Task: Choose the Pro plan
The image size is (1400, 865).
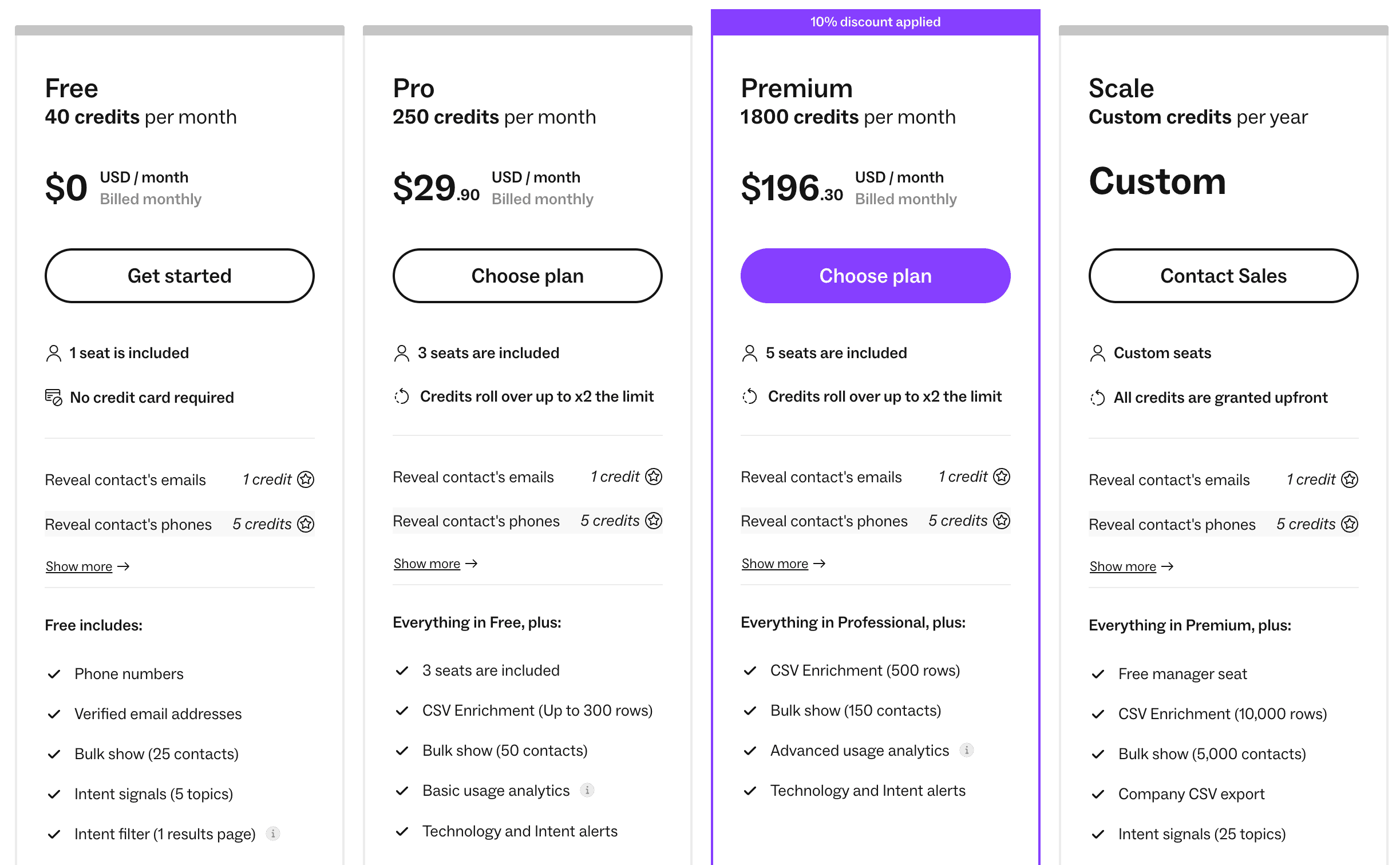Action: point(528,276)
